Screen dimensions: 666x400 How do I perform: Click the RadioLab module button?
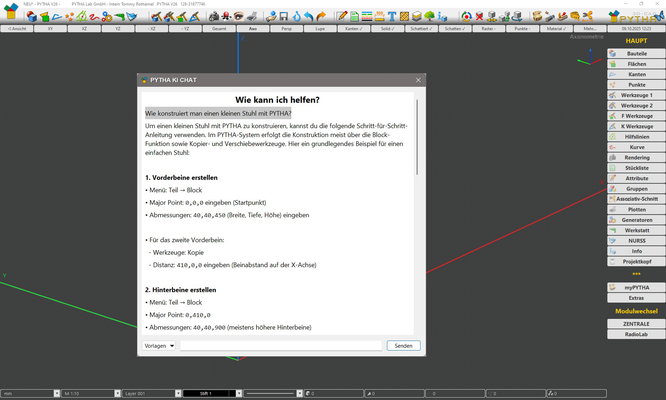tap(636, 334)
